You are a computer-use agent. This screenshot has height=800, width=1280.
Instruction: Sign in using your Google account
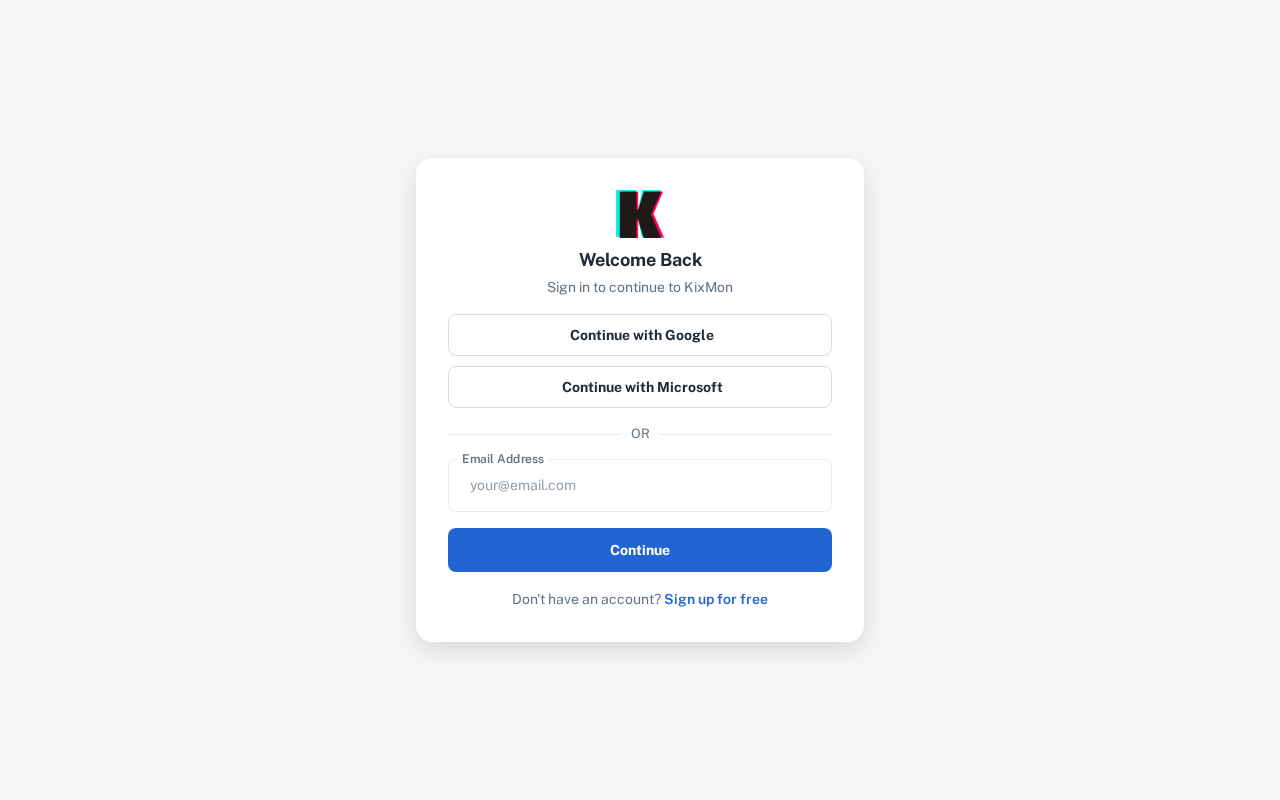[640, 335]
